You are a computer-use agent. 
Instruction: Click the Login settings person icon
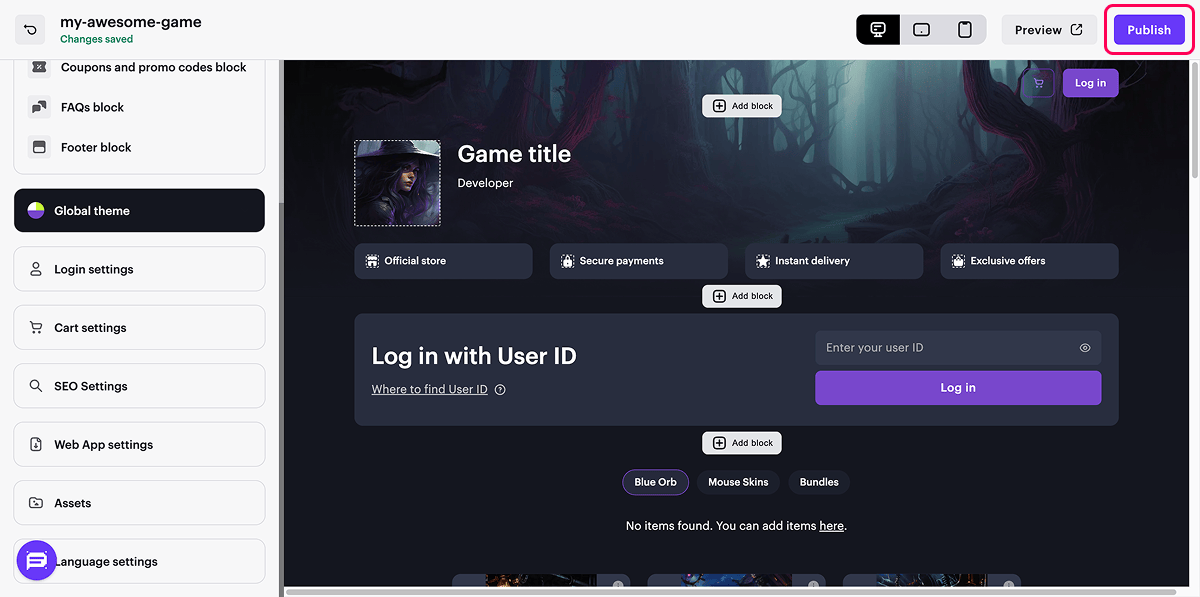[36, 269]
